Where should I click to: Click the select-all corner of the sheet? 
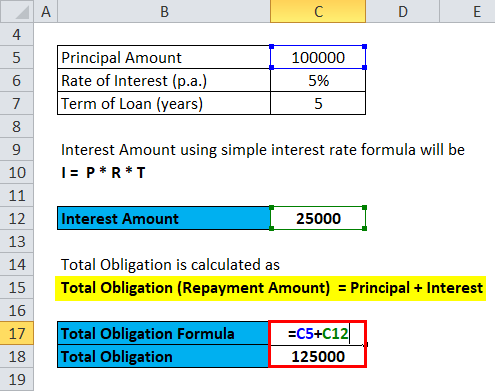(x=17, y=11)
